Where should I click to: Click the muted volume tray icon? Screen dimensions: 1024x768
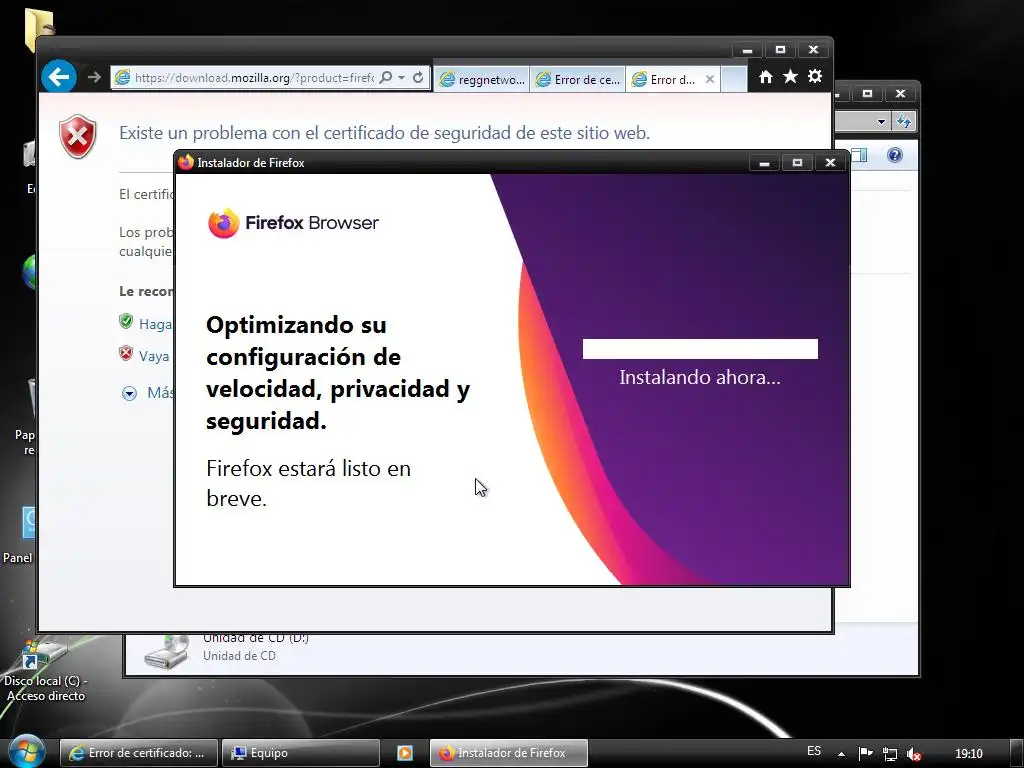click(914, 754)
